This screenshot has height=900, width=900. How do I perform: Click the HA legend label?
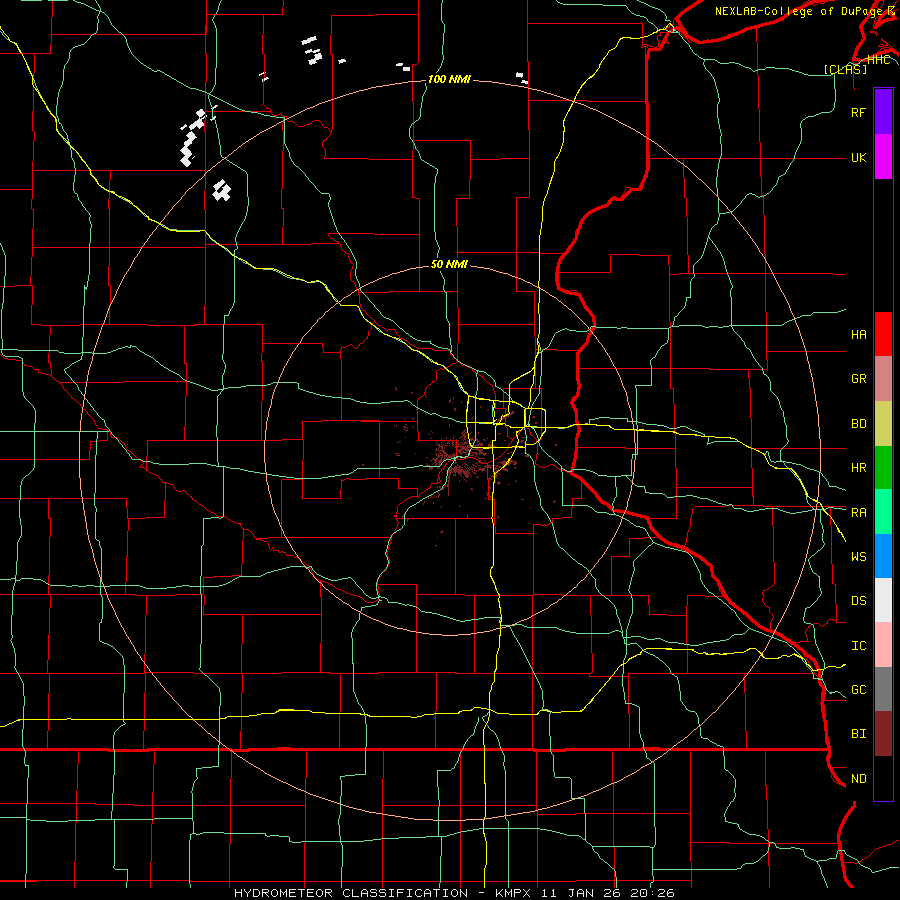pos(858,334)
